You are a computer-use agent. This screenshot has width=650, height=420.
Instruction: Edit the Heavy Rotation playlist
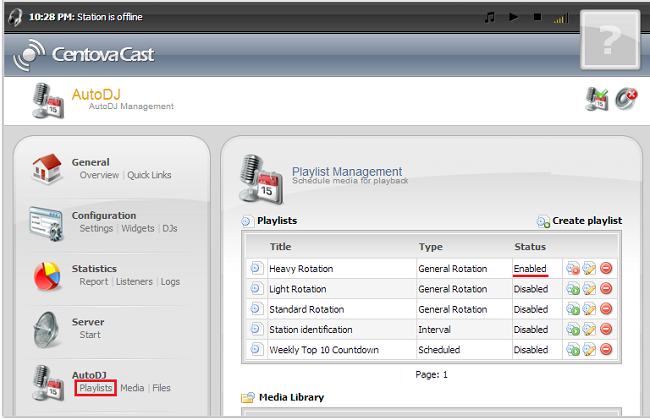589,268
